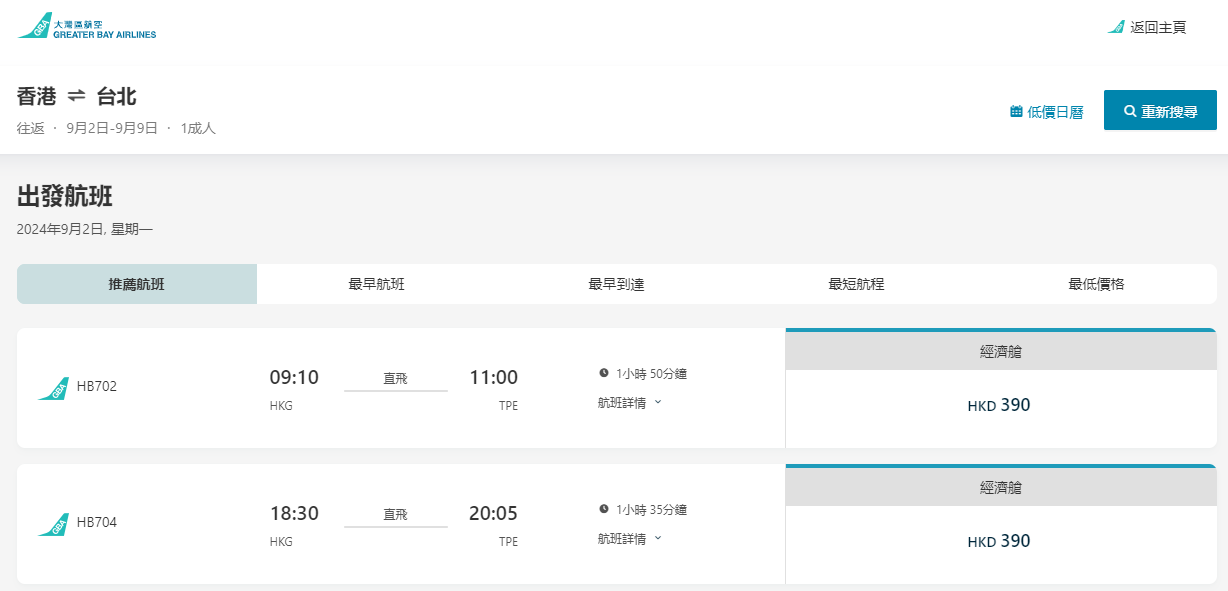Click the clock icon for 1小時 50分鐘
This screenshot has width=1228, height=591.
click(x=604, y=373)
